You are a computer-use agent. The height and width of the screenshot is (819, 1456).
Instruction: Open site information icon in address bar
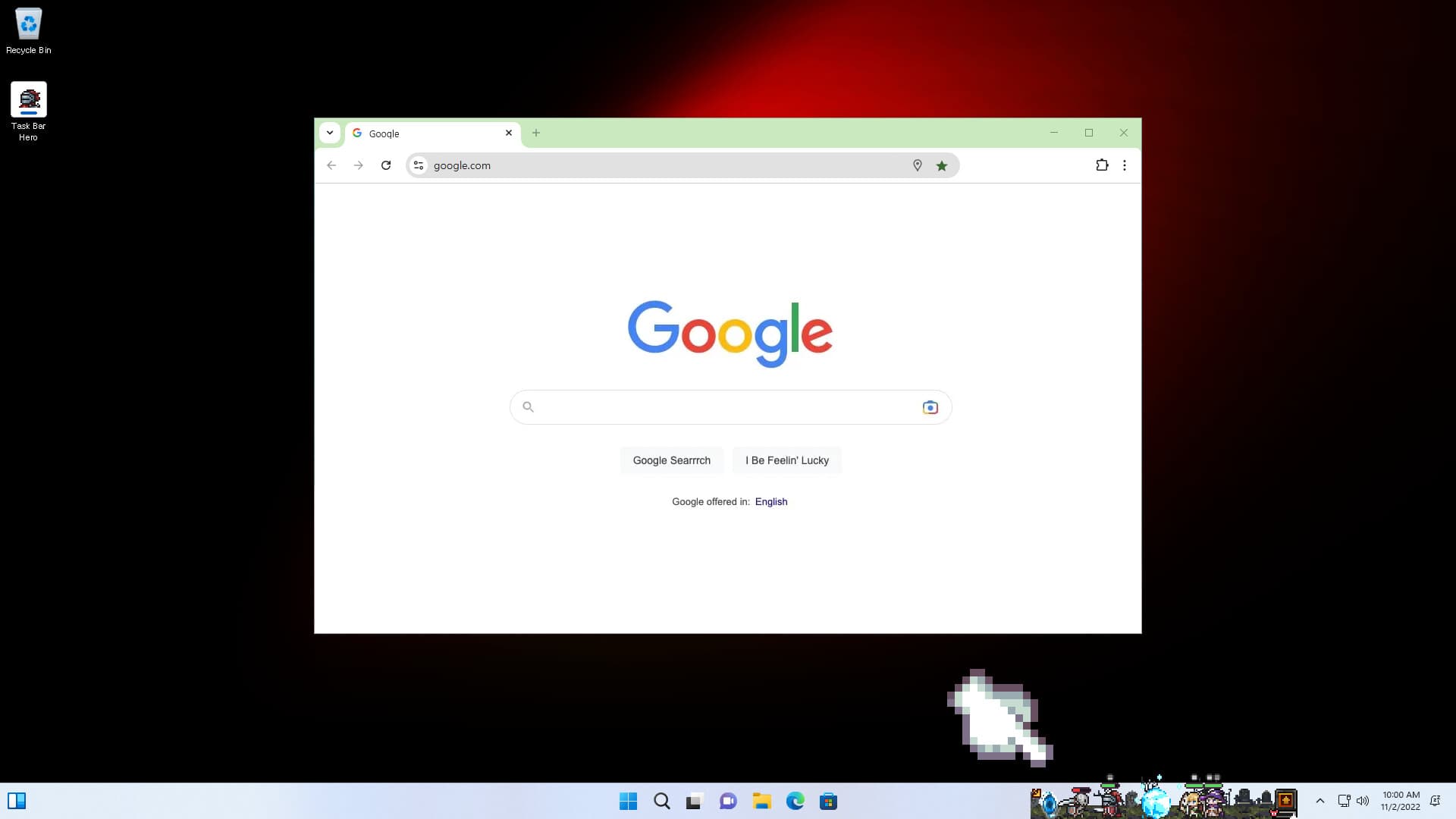(419, 165)
